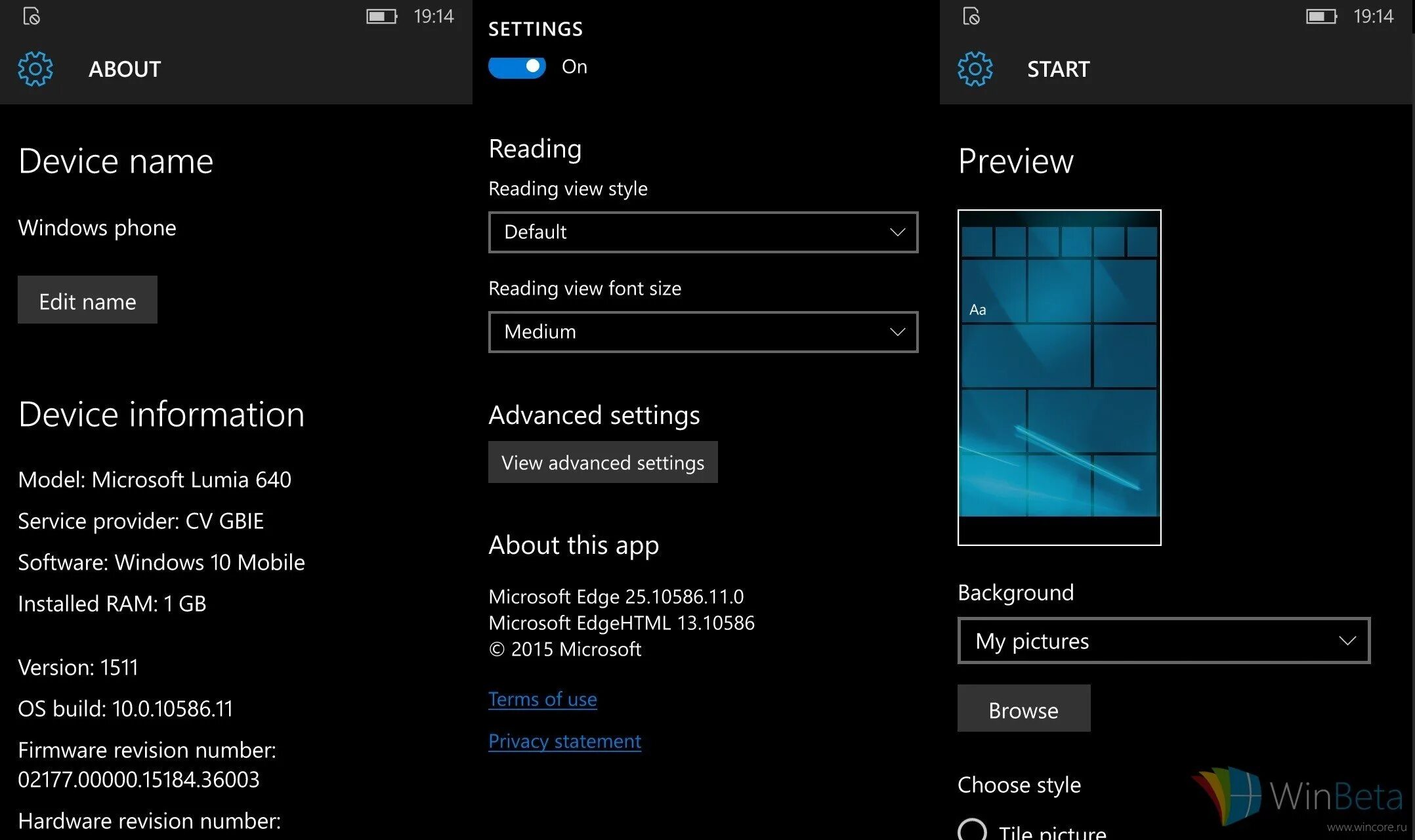Click View advanced settings
This screenshot has height=840, width=1415.
[602, 462]
